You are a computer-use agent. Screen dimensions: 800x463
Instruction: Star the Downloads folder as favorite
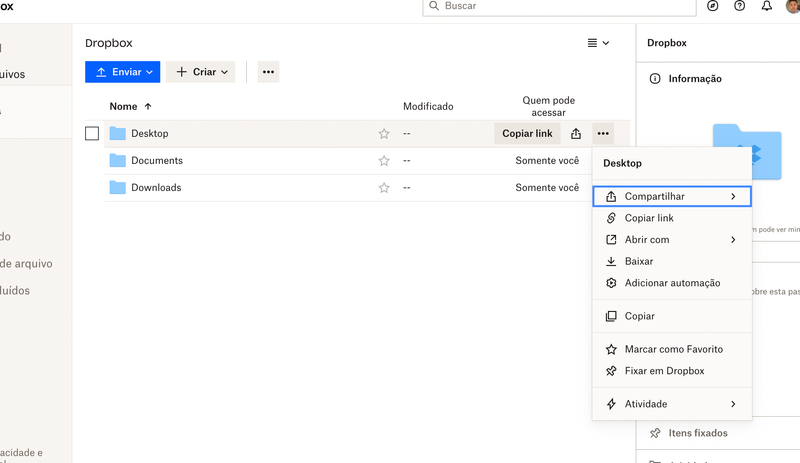click(x=384, y=188)
